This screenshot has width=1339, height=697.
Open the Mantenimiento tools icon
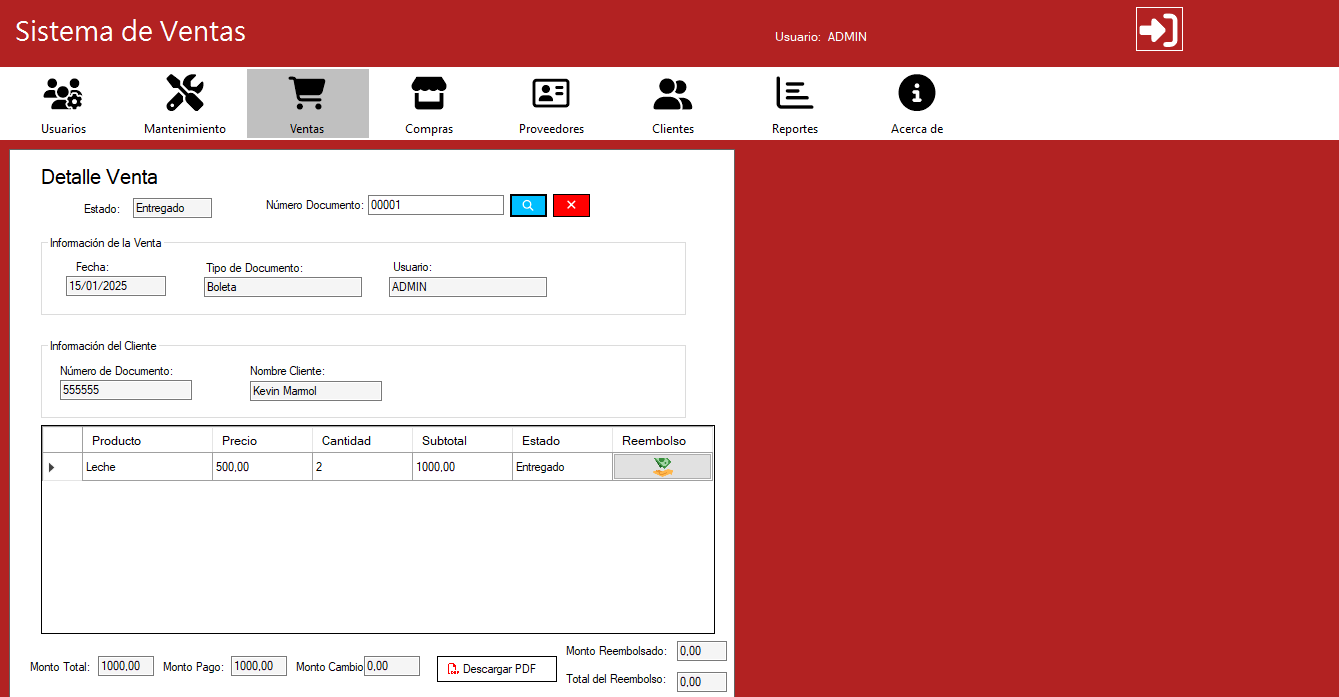(185, 94)
